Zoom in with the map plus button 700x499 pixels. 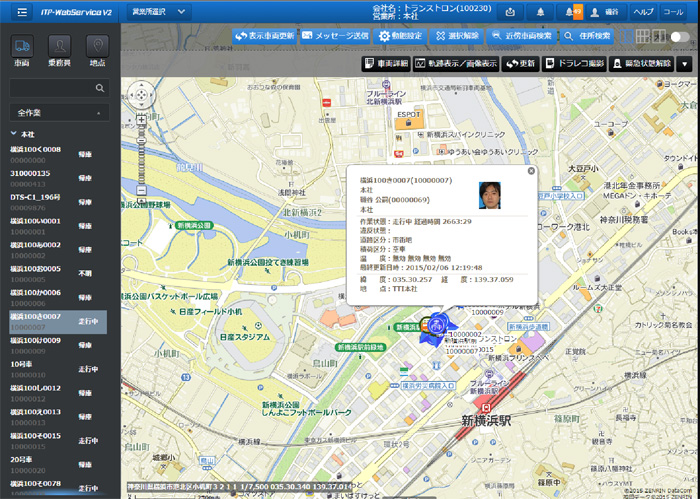pyautogui.click(x=141, y=119)
